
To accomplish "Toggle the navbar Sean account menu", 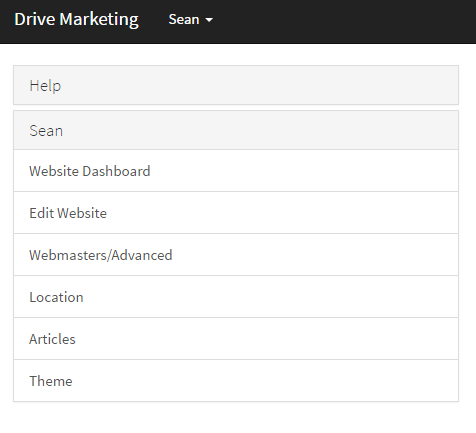I will click(x=191, y=19).
